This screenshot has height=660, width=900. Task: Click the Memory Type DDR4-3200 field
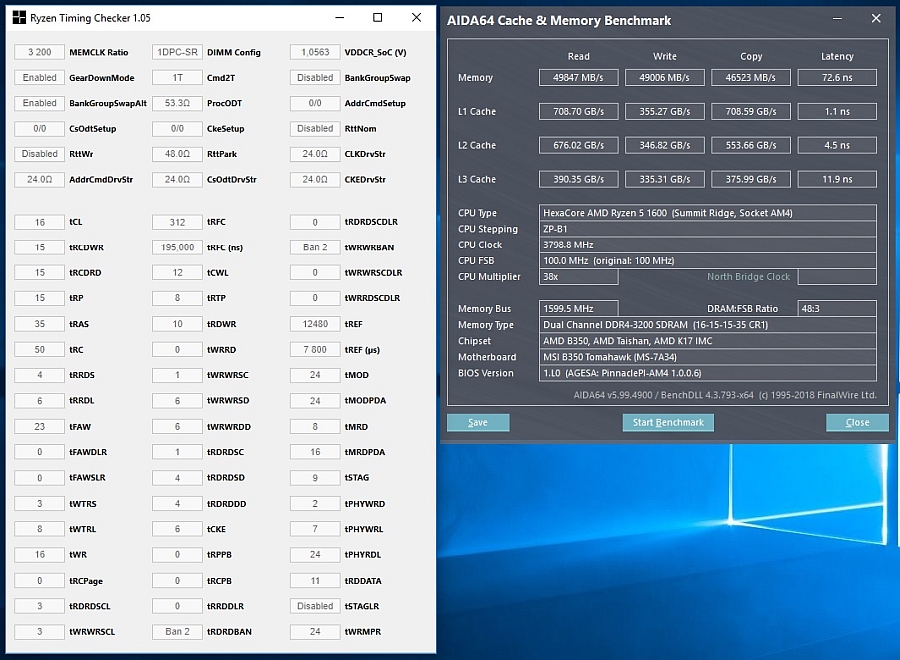(708, 325)
